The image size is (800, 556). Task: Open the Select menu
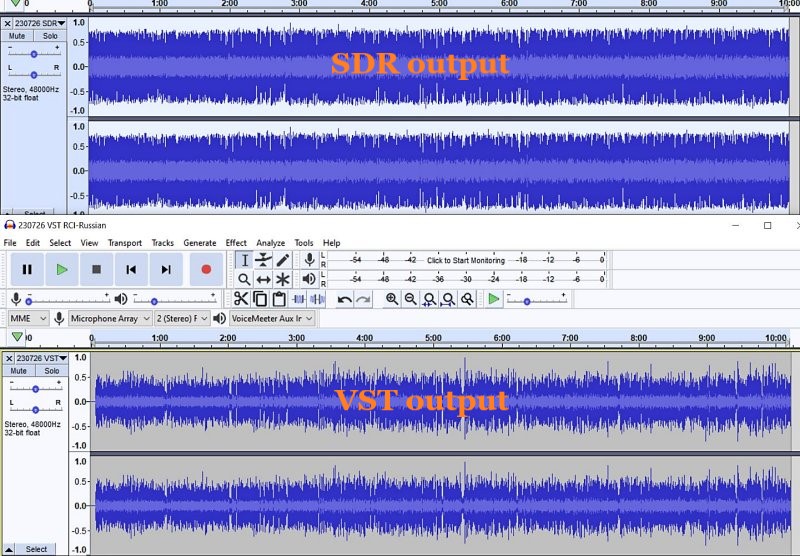(x=60, y=243)
